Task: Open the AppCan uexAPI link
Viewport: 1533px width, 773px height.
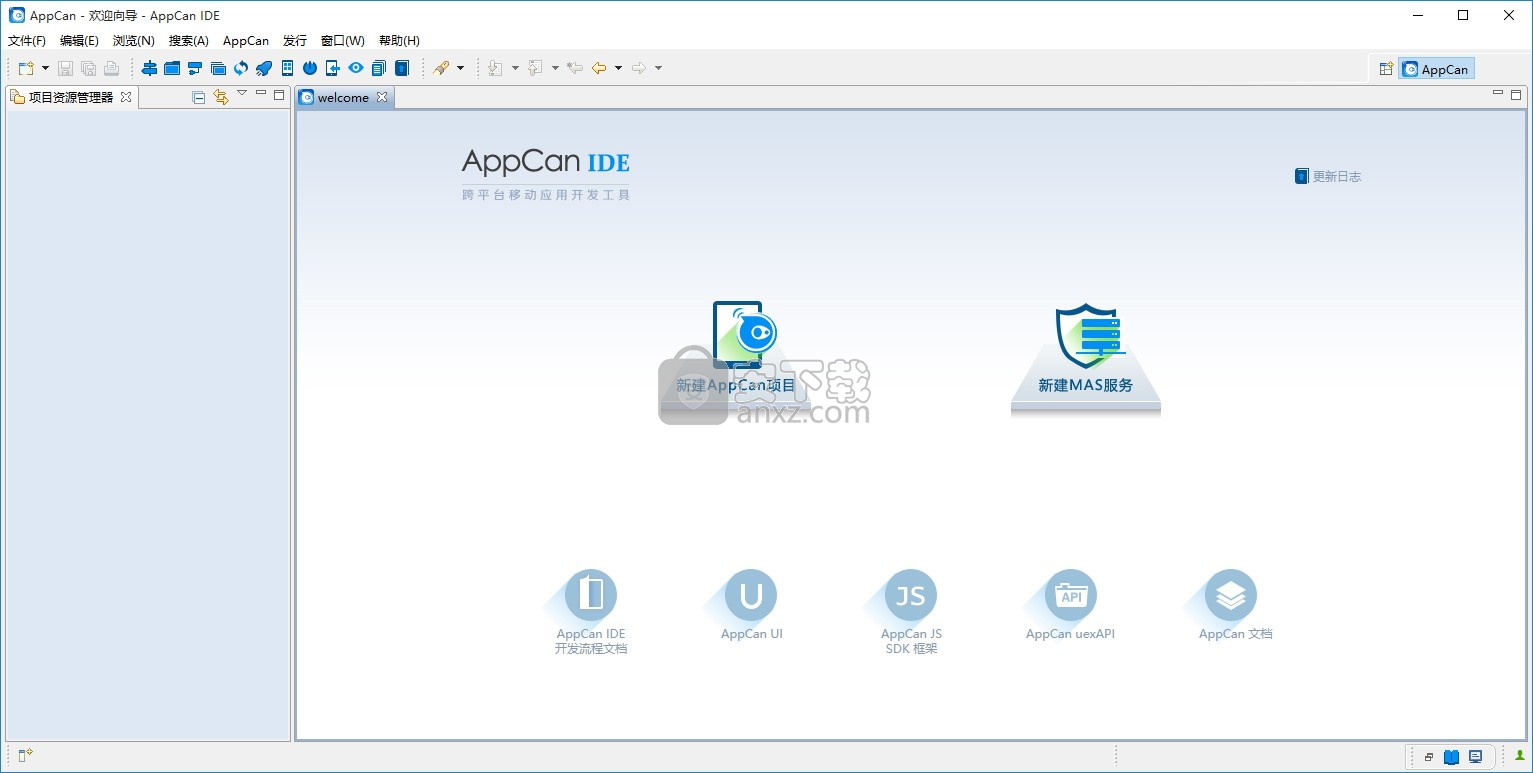Action: click(1070, 605)
